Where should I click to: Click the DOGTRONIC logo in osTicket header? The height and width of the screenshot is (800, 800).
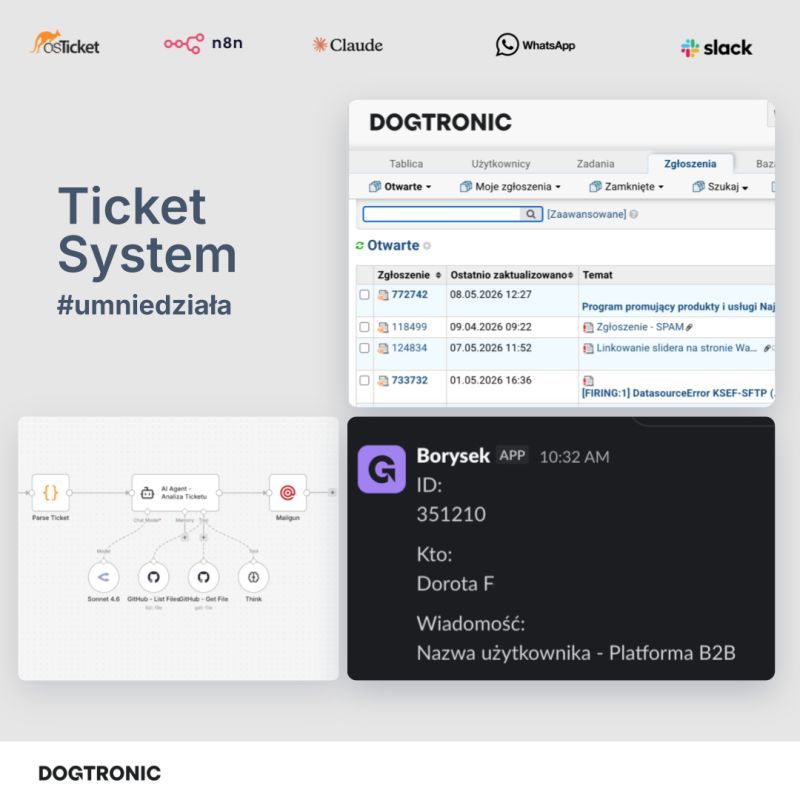[x=440, y=122]
